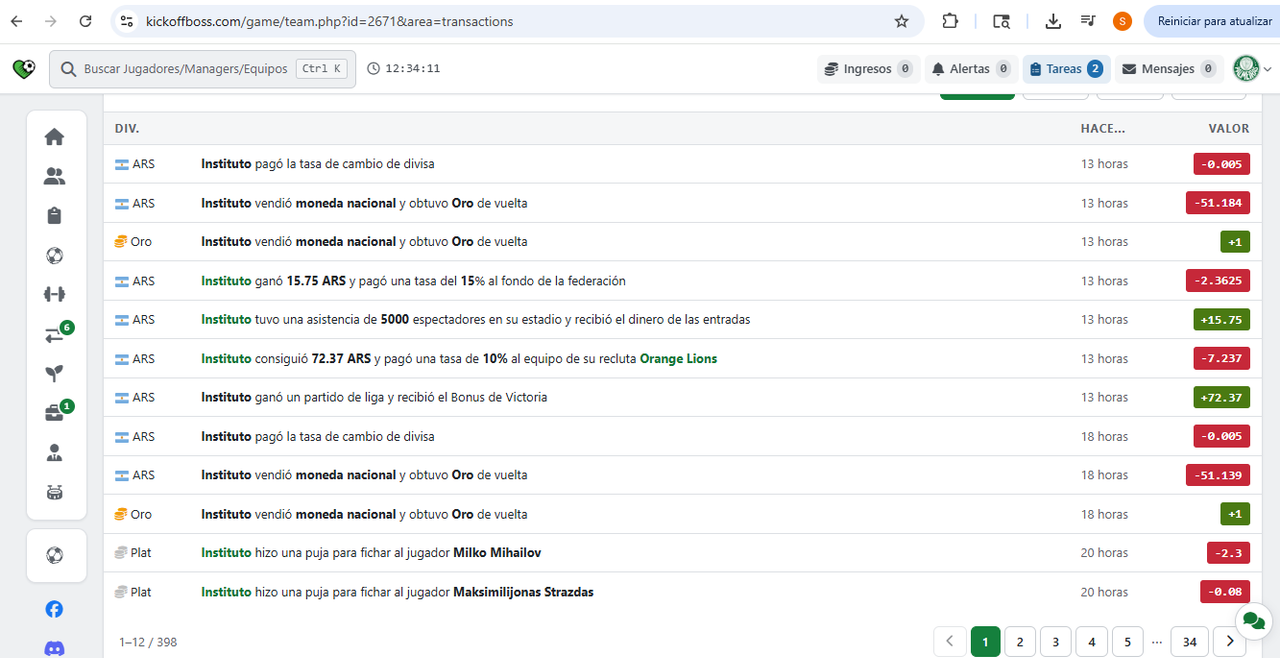Click the +15.75 value badge
Screen dimensions: 1280x658
[1221, 320]
